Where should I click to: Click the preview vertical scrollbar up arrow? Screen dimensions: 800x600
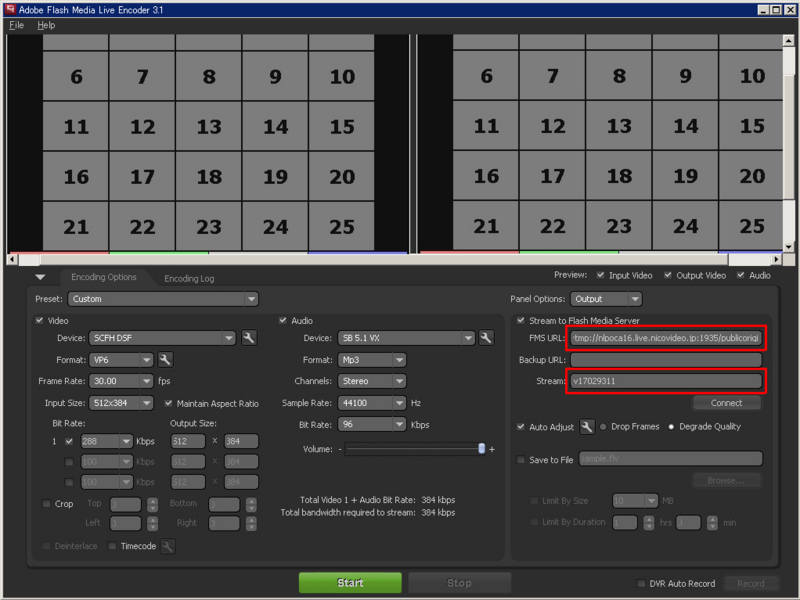tap(788, 40)
